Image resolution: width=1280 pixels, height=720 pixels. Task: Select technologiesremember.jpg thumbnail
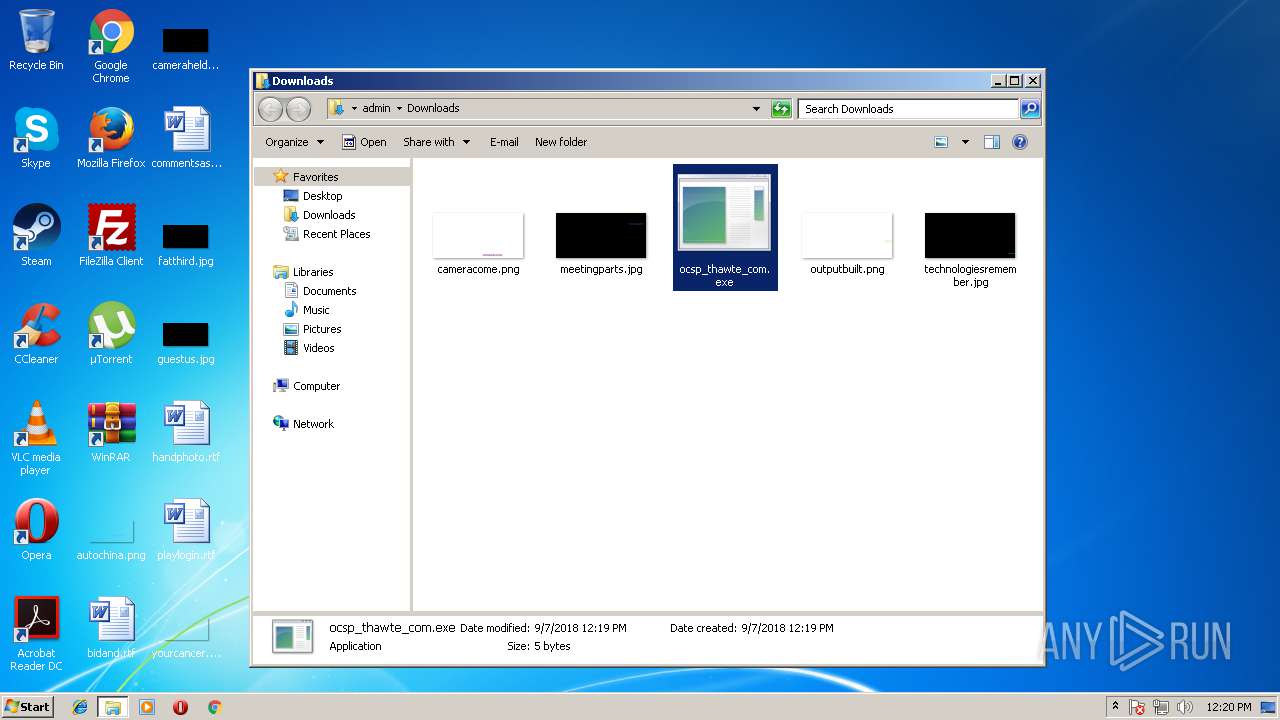[970, 250]
